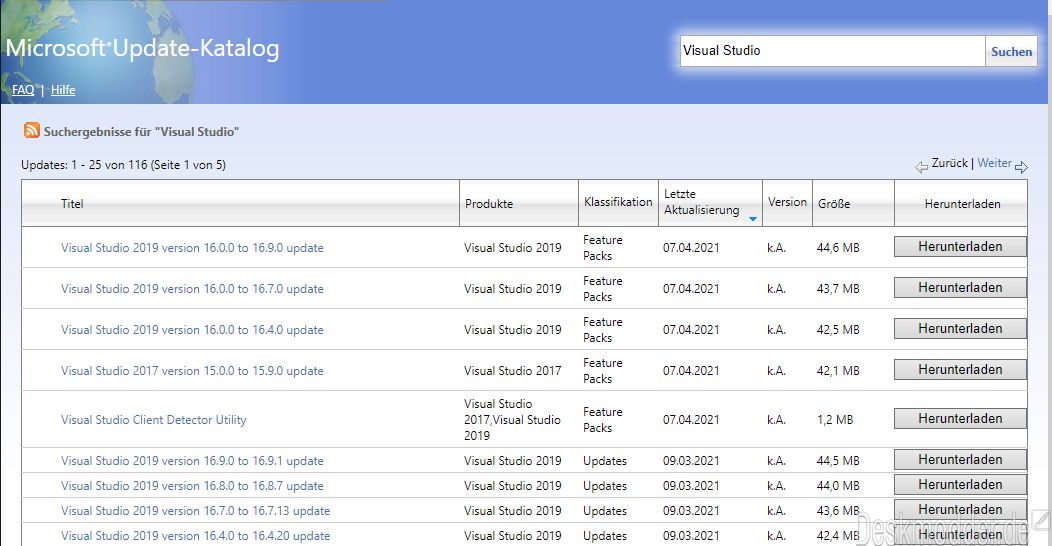Image resolution: width=1052 pixels, height=546 pixels.
Task: Click into the Visual Studio search field
Action: [x=832, y=51]
